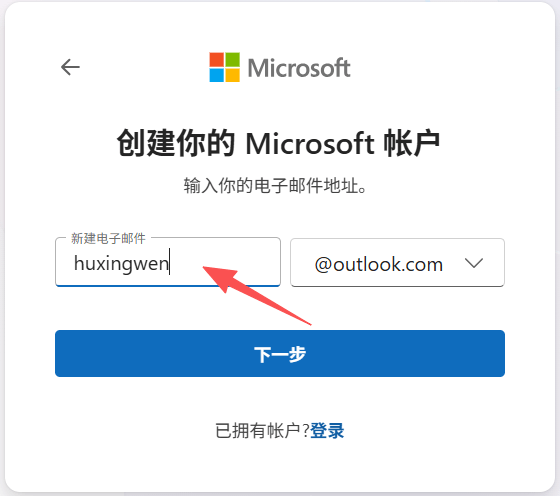560x496 pixels.
Task: Click the 输入你的电子邮件地址 subtitle
Action: click(275, 186)
